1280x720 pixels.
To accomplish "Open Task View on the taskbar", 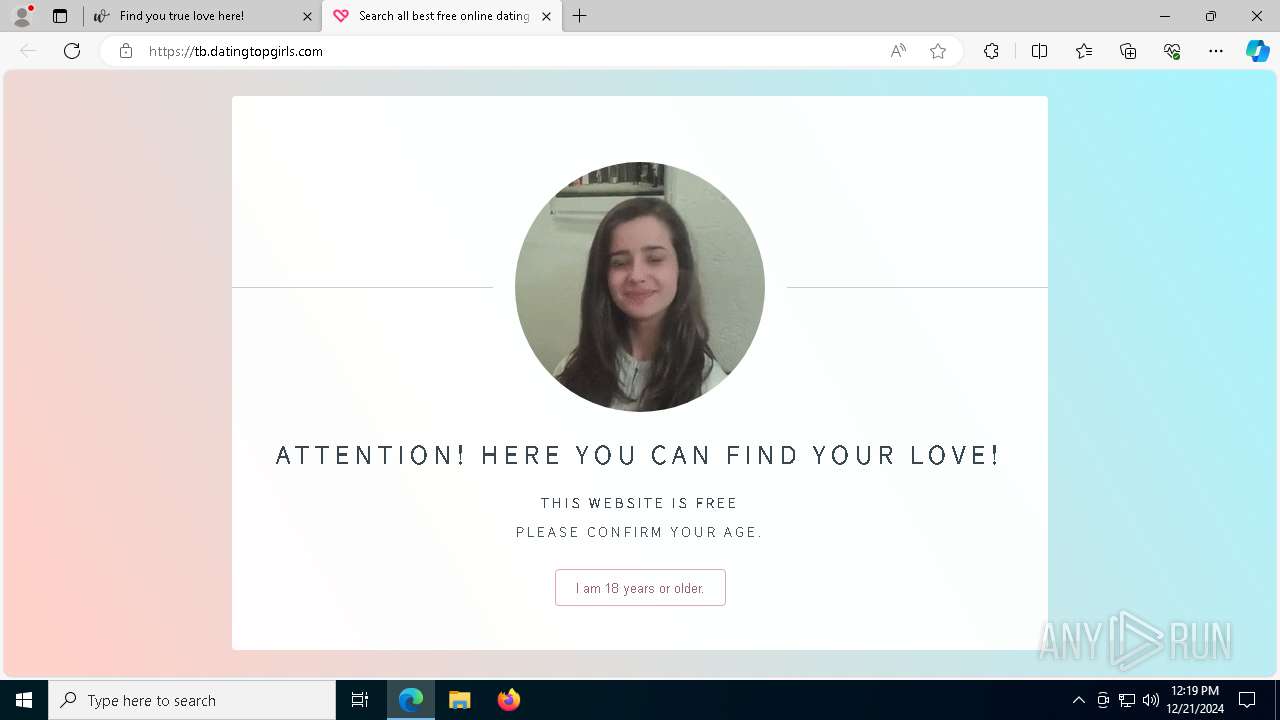I will 360,700.
